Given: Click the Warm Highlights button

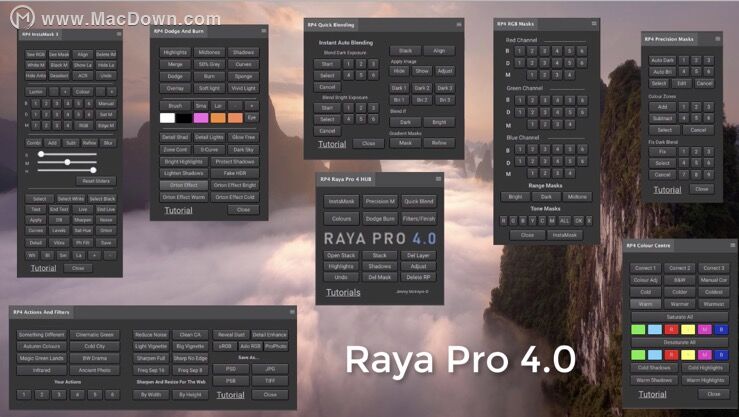Looking at the screenshot, I should tap(705, 380).
